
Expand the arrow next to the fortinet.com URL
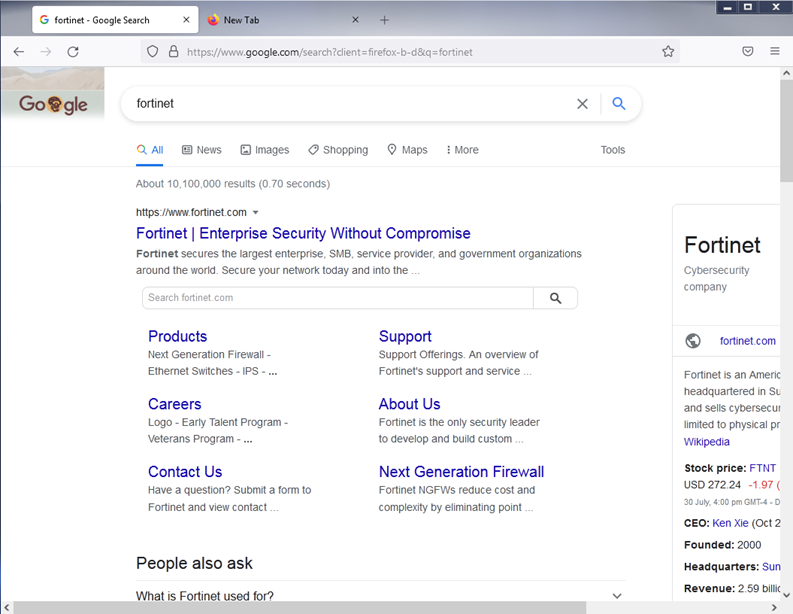256,213
